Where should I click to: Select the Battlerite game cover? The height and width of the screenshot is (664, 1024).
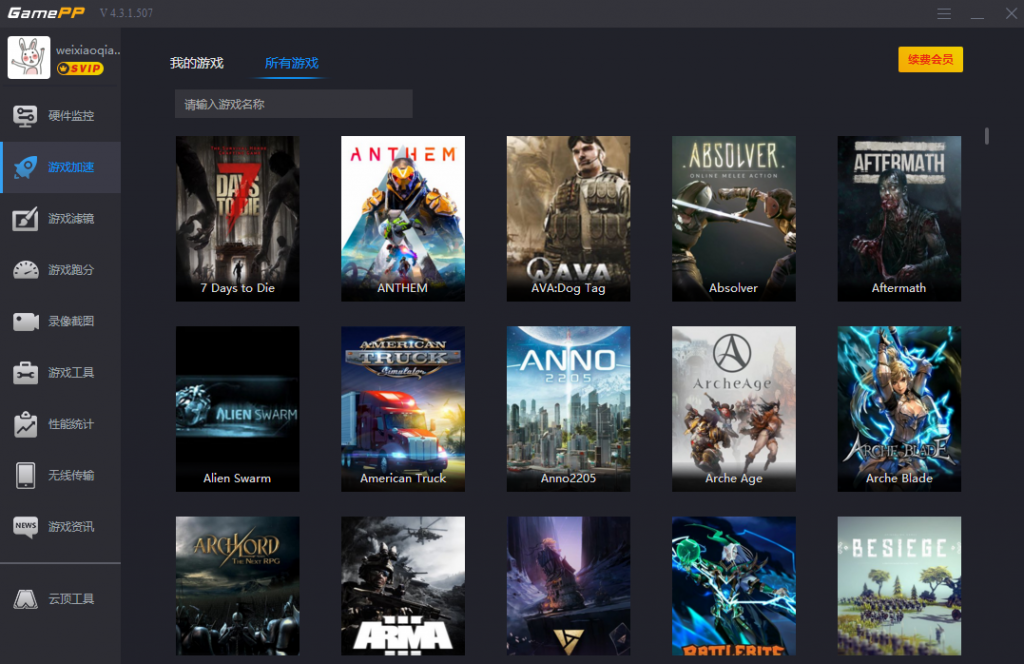(x=734, y=586)
